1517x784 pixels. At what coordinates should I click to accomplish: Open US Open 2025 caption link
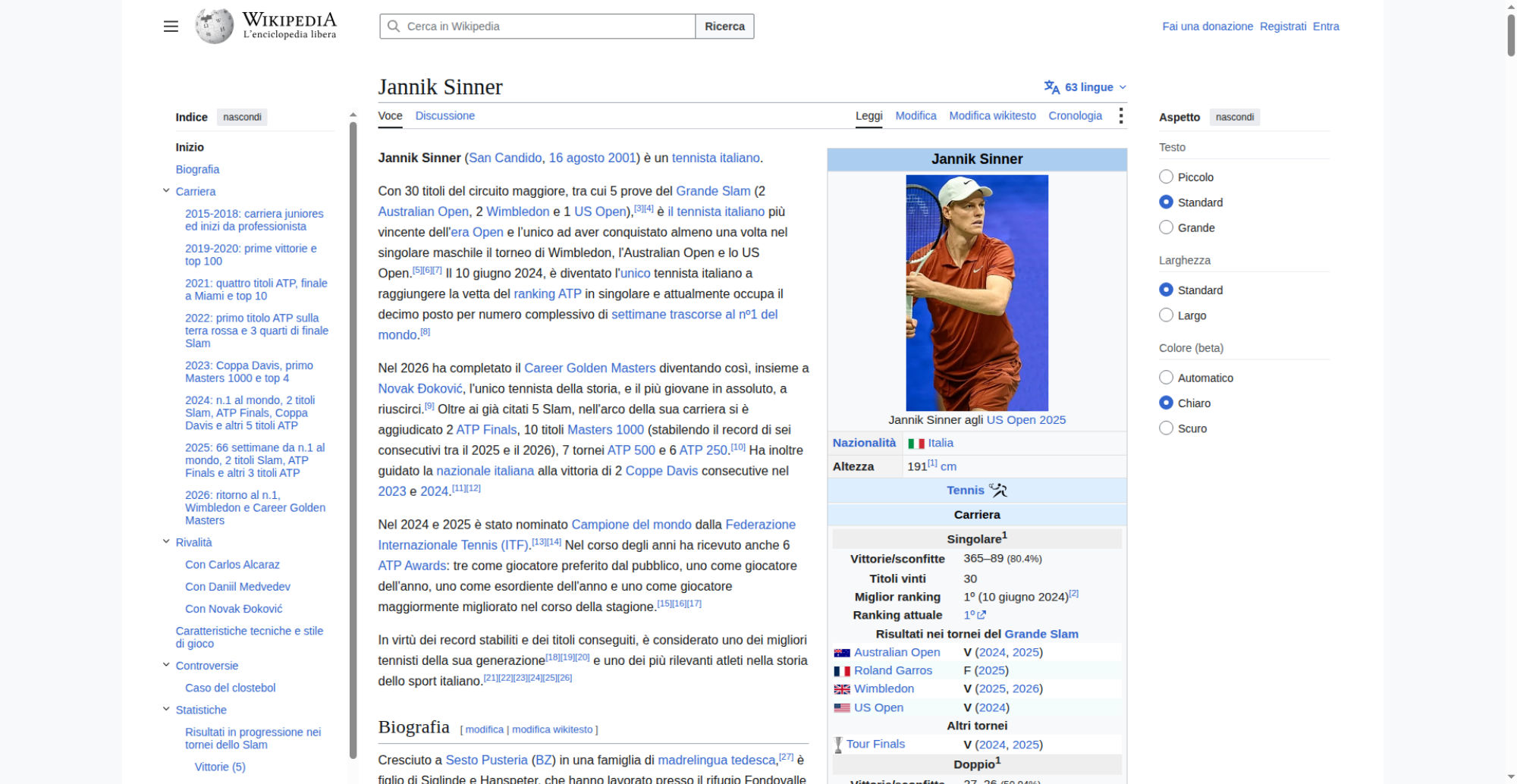tap(1026, 420)
